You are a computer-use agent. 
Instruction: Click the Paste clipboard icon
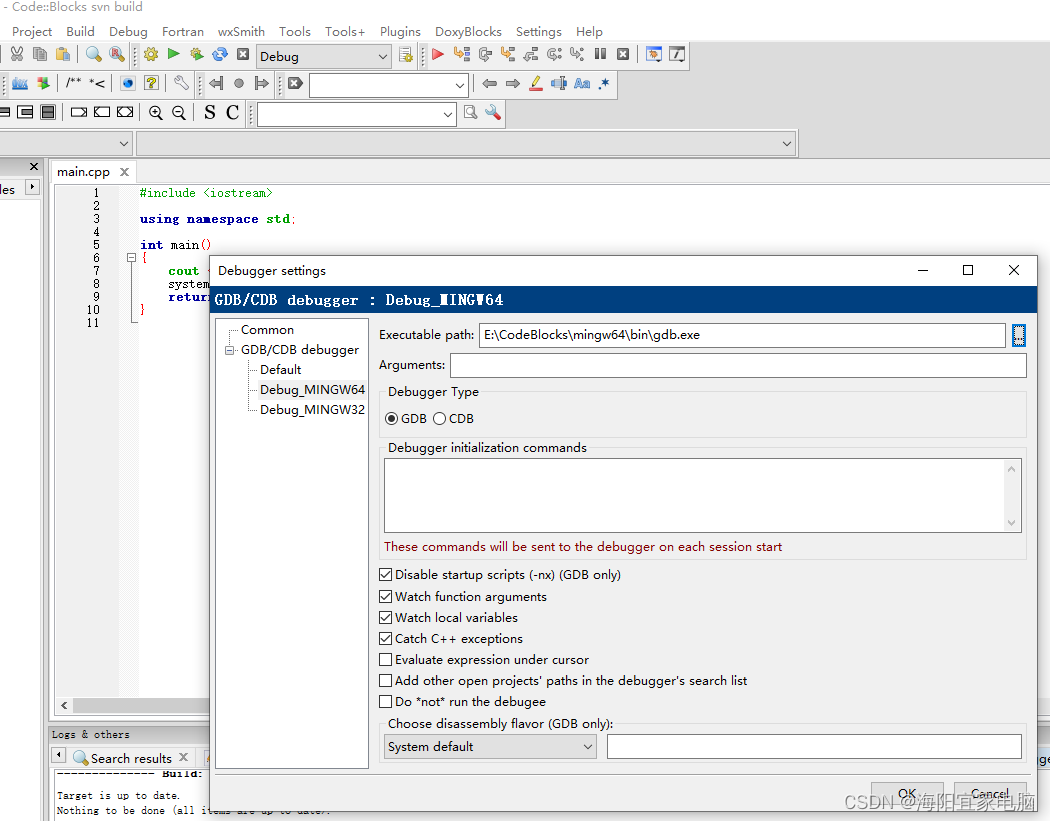click(x=63, y=54)
